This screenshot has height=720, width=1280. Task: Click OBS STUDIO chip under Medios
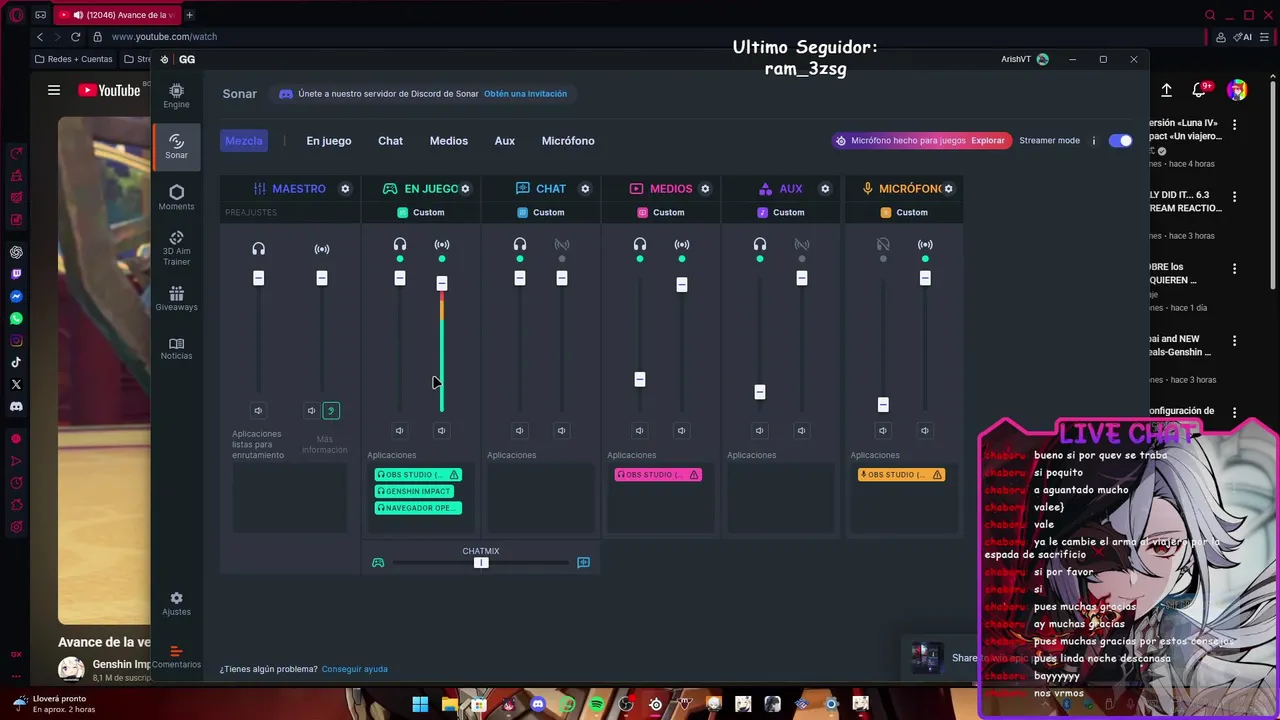(658, 475)
